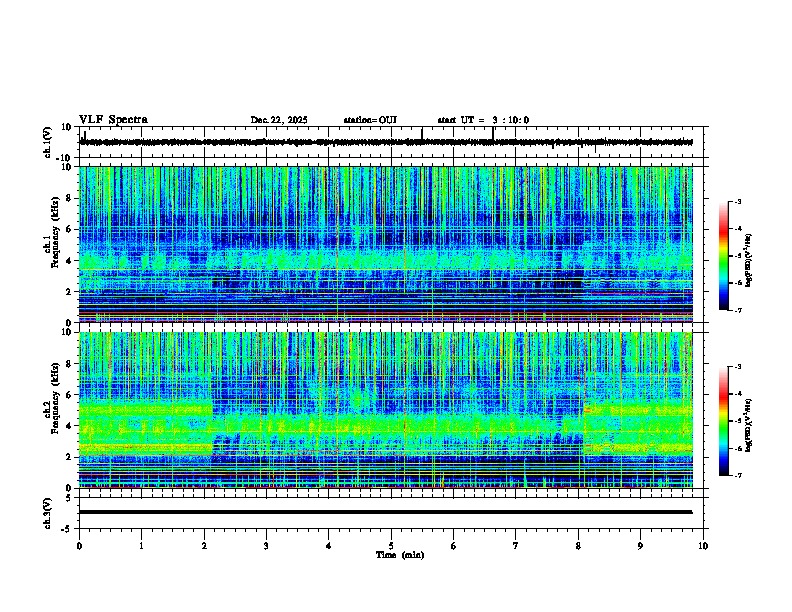Click the ch.2 colorbar 'log(PSD)' label

point(748,425)
